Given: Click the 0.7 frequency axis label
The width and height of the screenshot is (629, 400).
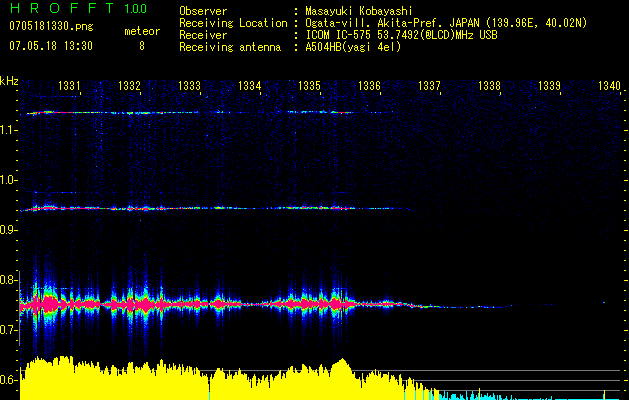Looking at the screenshot, I should (8, 330).
